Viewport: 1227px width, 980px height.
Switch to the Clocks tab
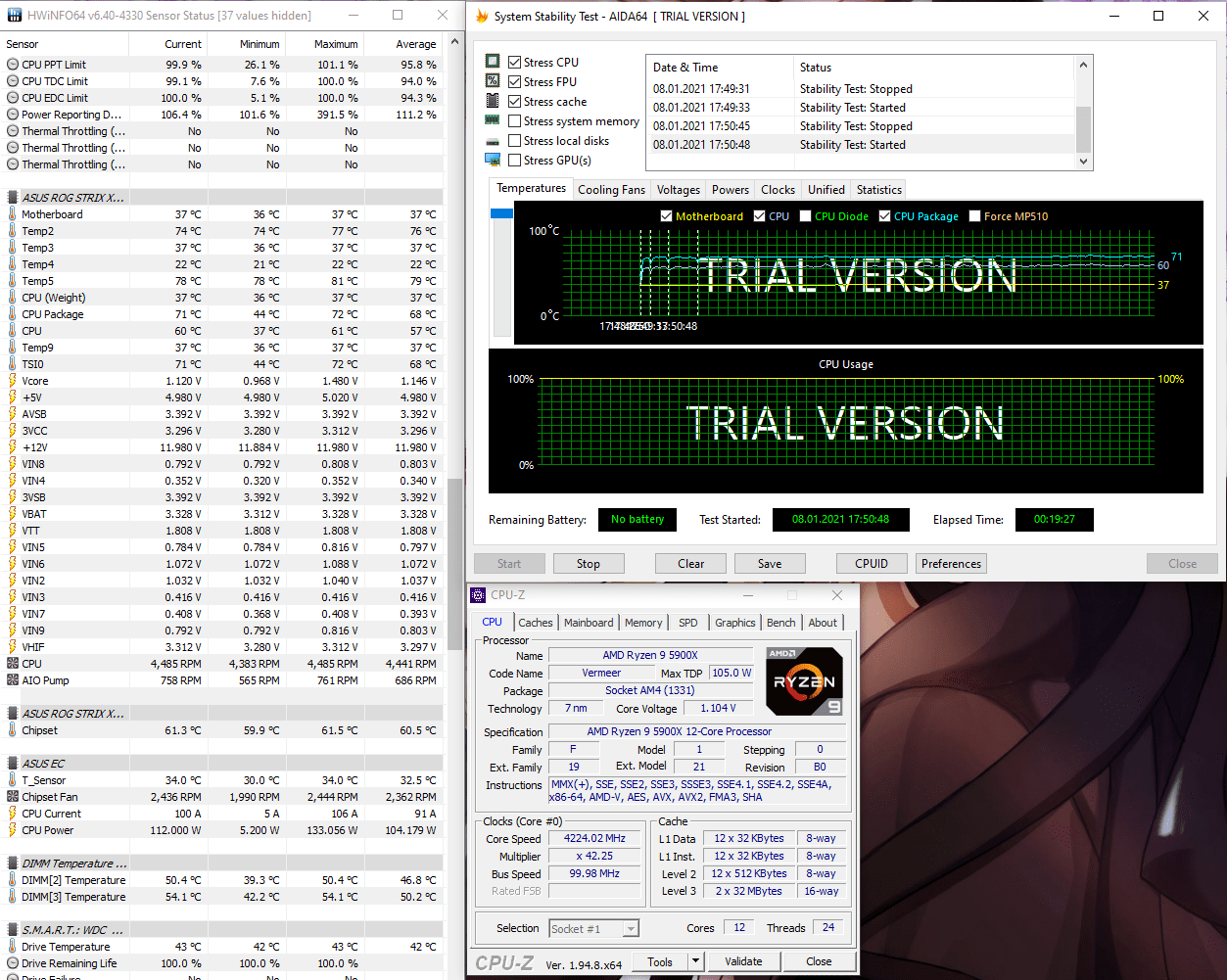779,190
